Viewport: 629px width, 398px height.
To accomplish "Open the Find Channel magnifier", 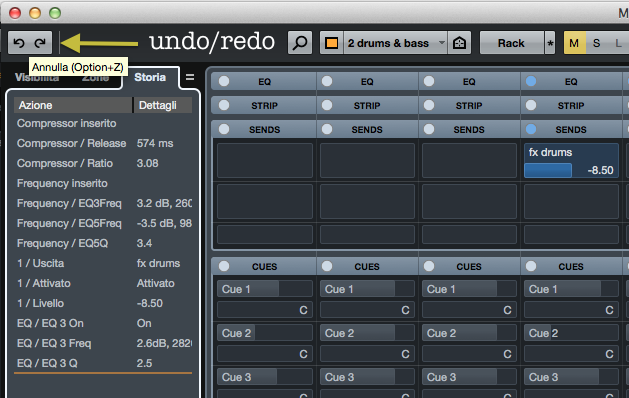I will click(300, 43).
